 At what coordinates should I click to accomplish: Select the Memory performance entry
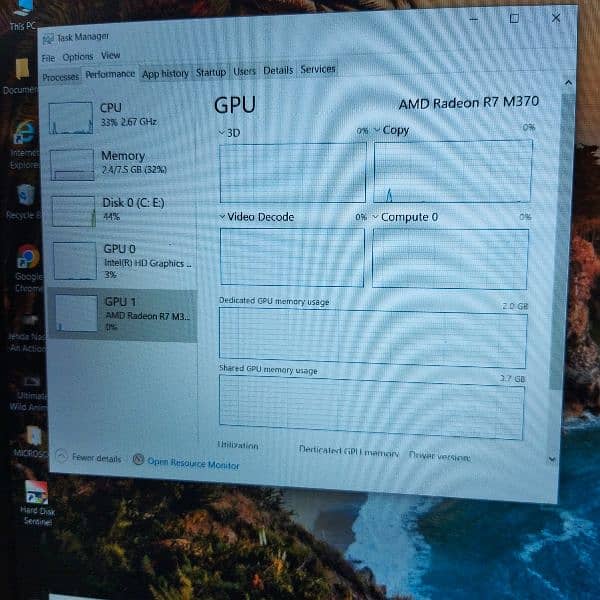pyautogui.click(x=122, y=164)
